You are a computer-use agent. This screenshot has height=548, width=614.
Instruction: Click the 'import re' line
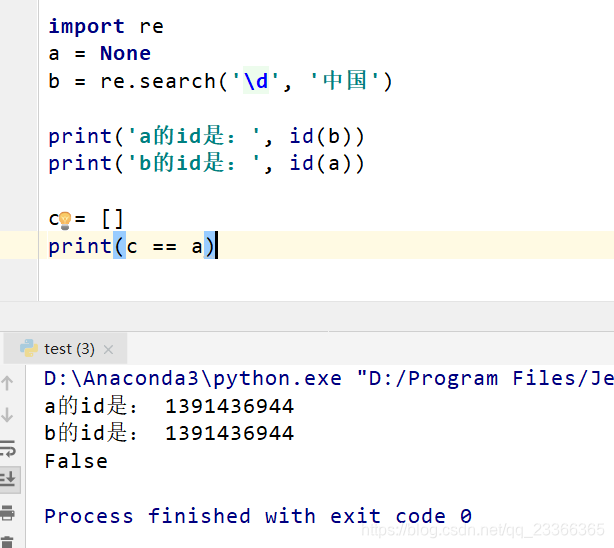[x=106, y=27]
